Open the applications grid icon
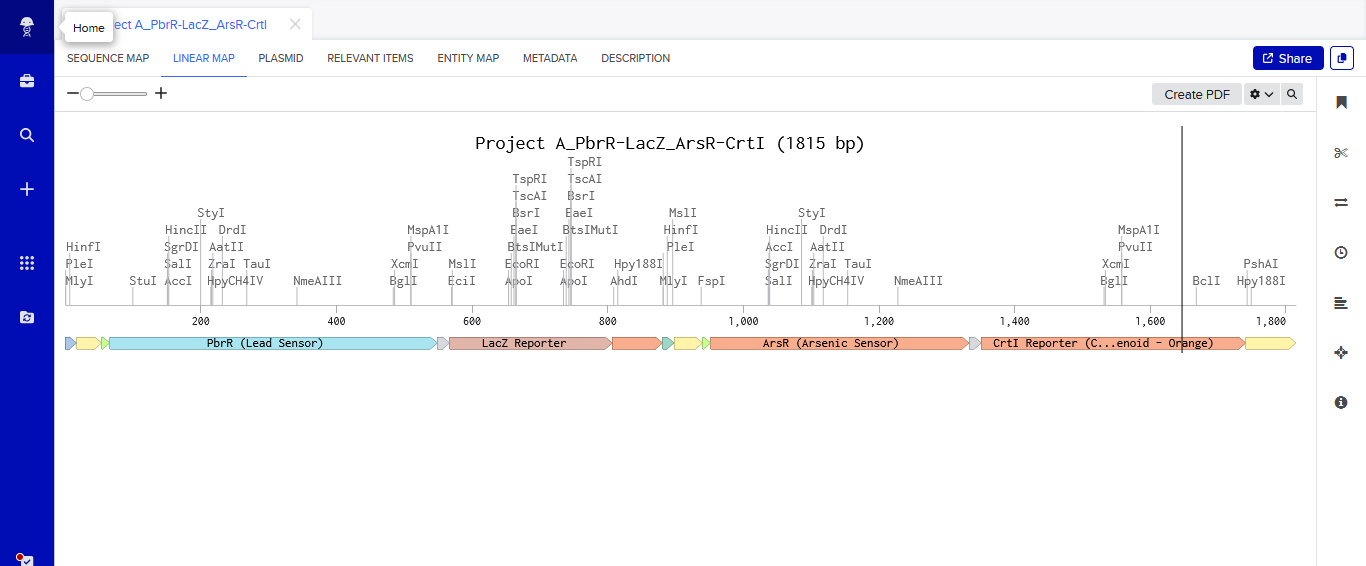 27,263
